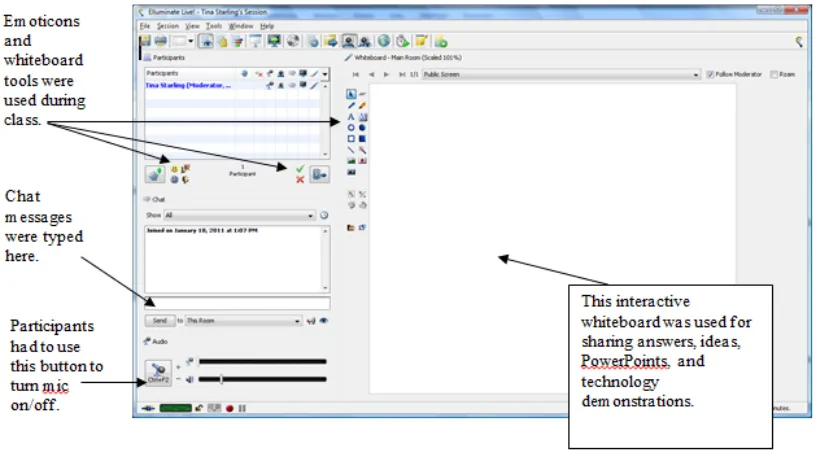Click the smiley face emoticon
Viewport: 818px width, 450px height.
174,169
